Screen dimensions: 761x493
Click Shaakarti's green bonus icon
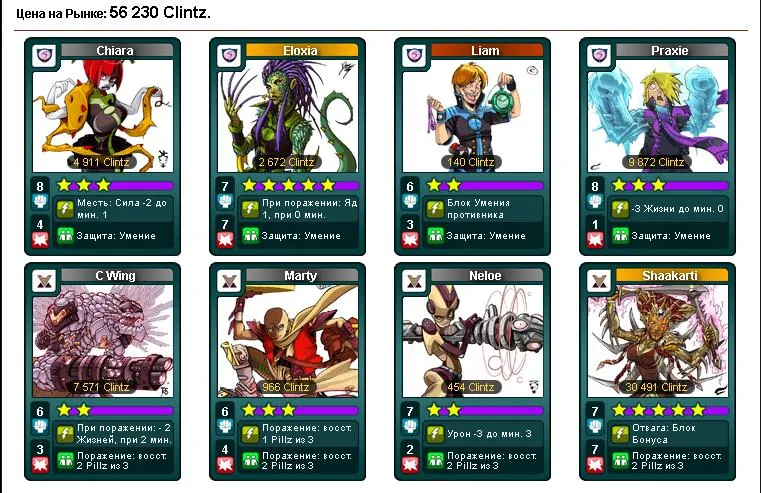(x=620, y=460)
